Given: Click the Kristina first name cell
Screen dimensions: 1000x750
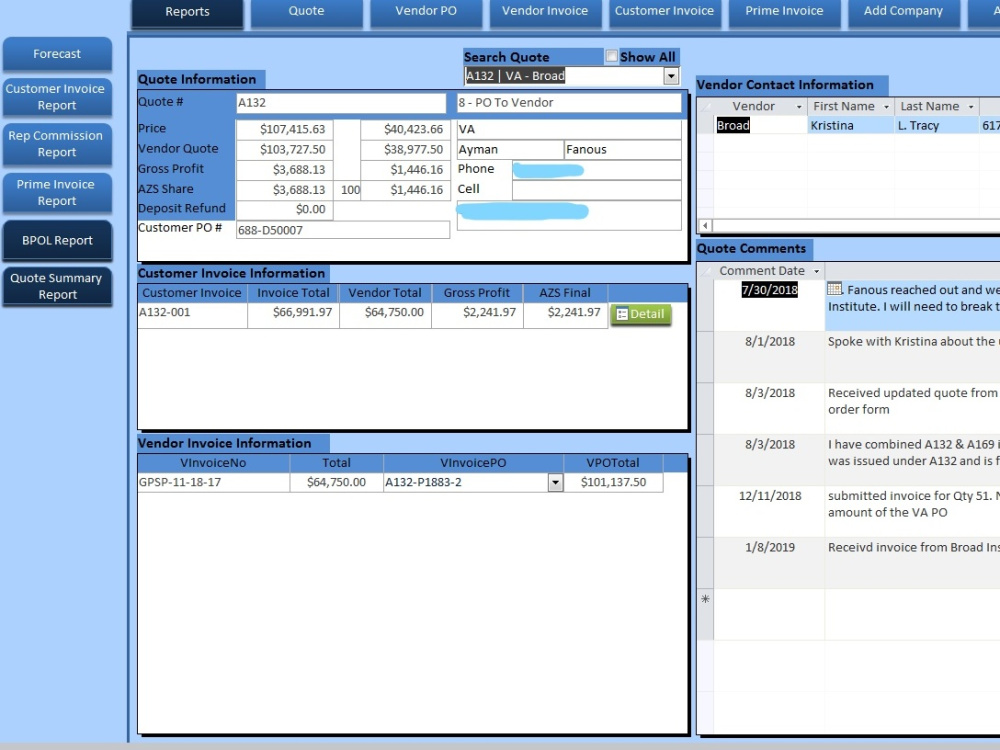Looking at the screenshot, I should pos(851,126).
